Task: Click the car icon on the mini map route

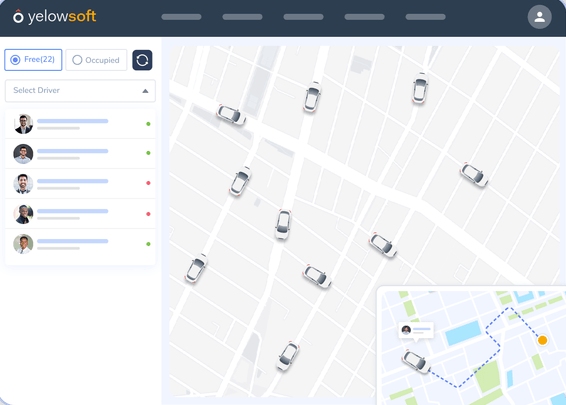Action: click(x=416, y=361)
